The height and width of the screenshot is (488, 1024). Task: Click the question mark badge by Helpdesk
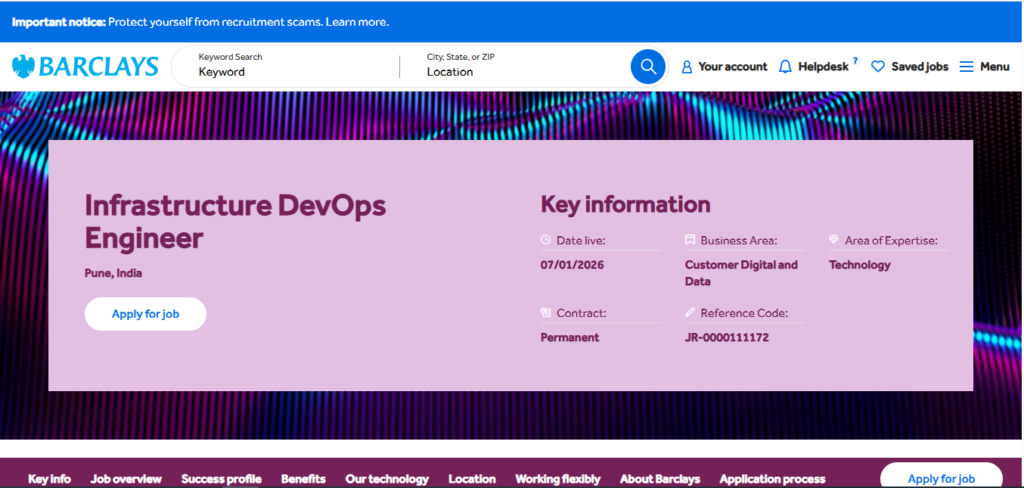856,60
